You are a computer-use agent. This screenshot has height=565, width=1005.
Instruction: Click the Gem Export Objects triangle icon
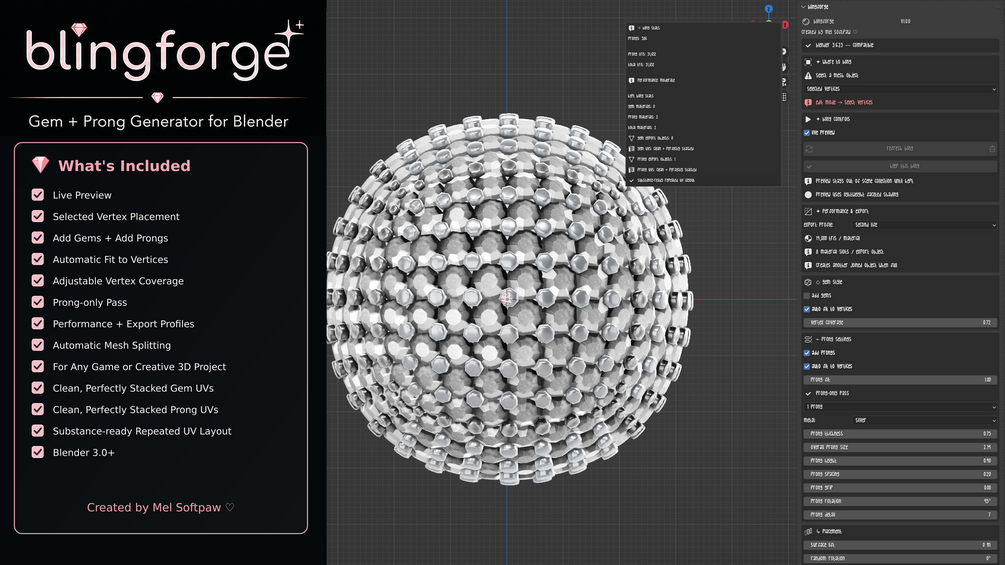(631, 138)
